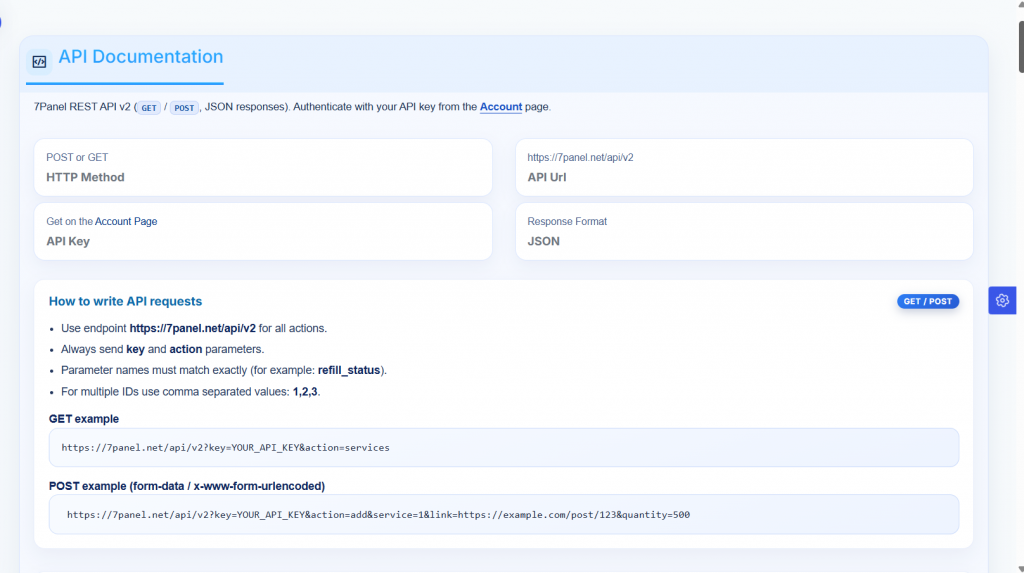Click the GET example label
1024x573 pixels.
click(84, 419)
